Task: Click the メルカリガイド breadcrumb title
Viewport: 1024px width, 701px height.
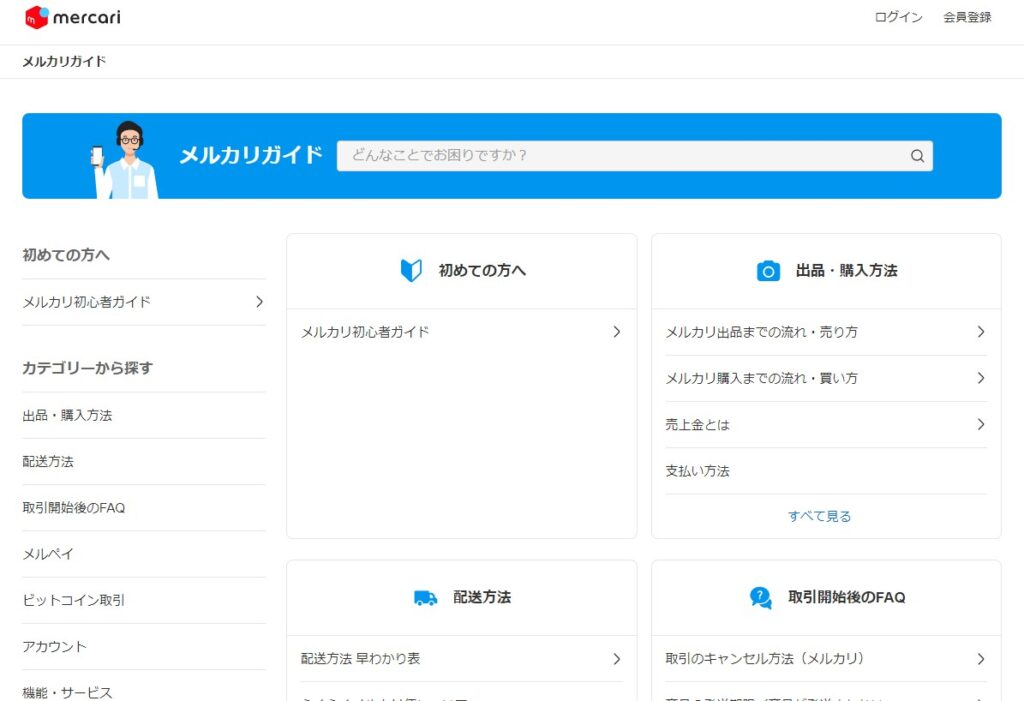Action: click(64, 61)
